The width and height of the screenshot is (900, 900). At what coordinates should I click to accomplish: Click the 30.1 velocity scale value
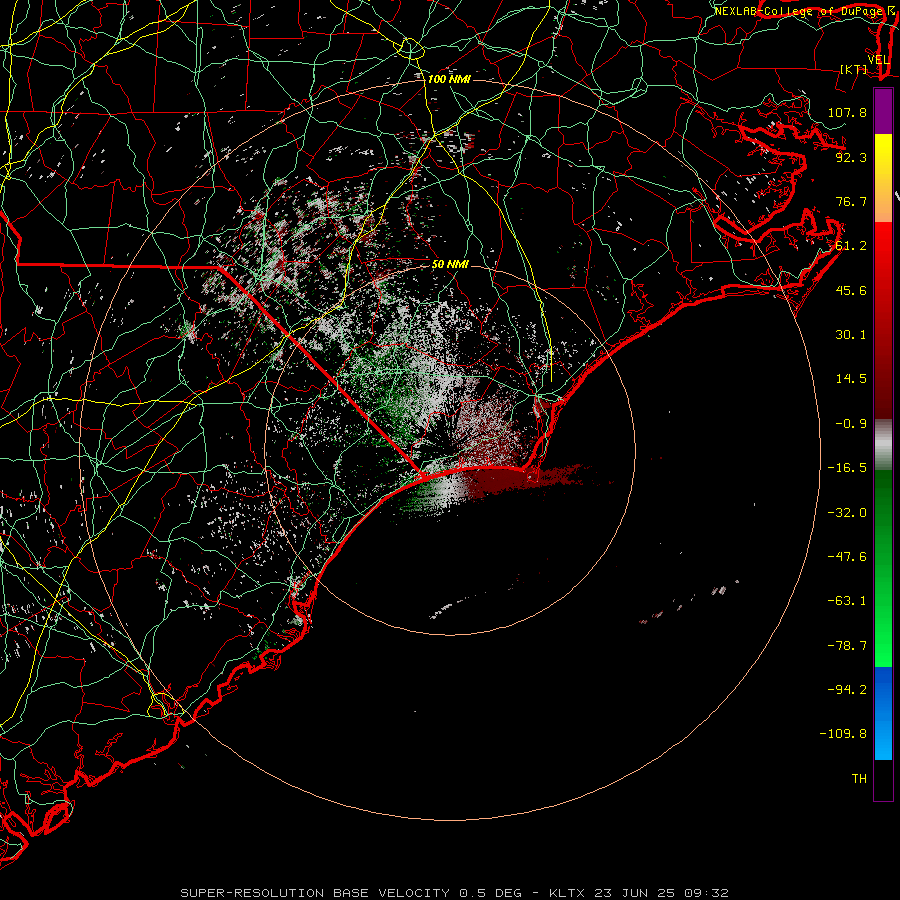point(851,335)
